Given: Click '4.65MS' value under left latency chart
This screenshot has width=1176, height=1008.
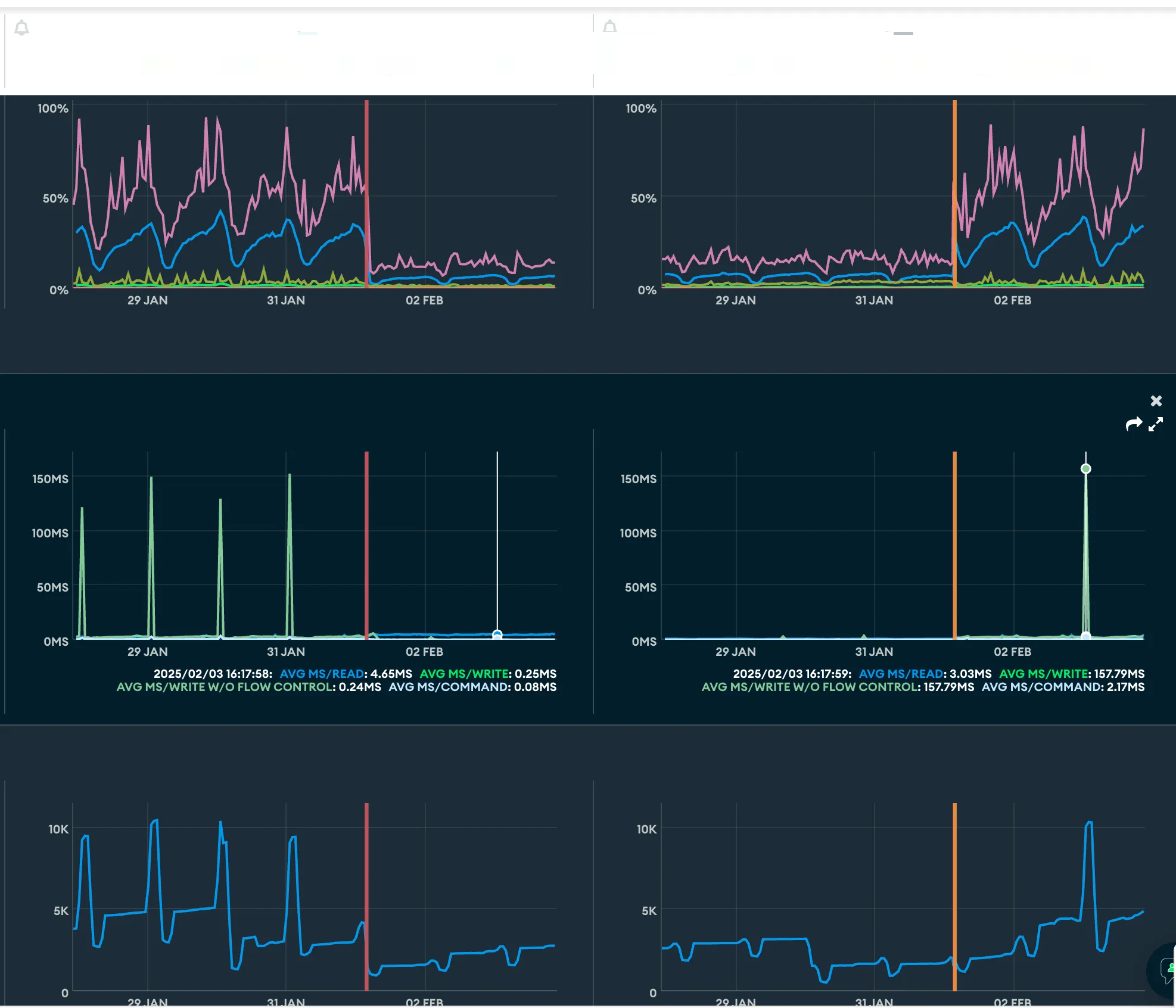Looking at the screenshot, I should click(x=391, y=674).
